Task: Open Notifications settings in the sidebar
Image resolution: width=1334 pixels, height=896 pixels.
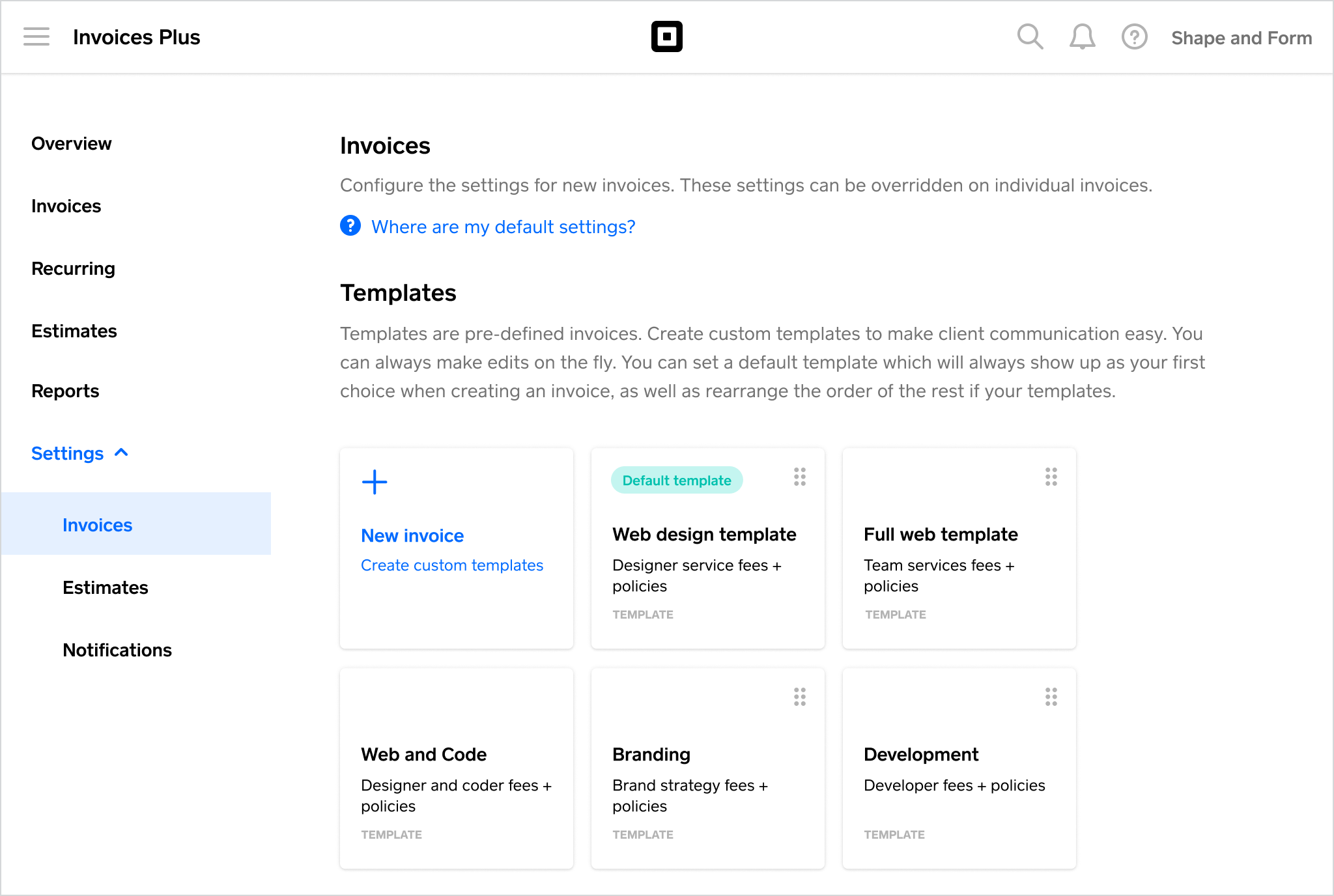Action: (x=117, y=650)
